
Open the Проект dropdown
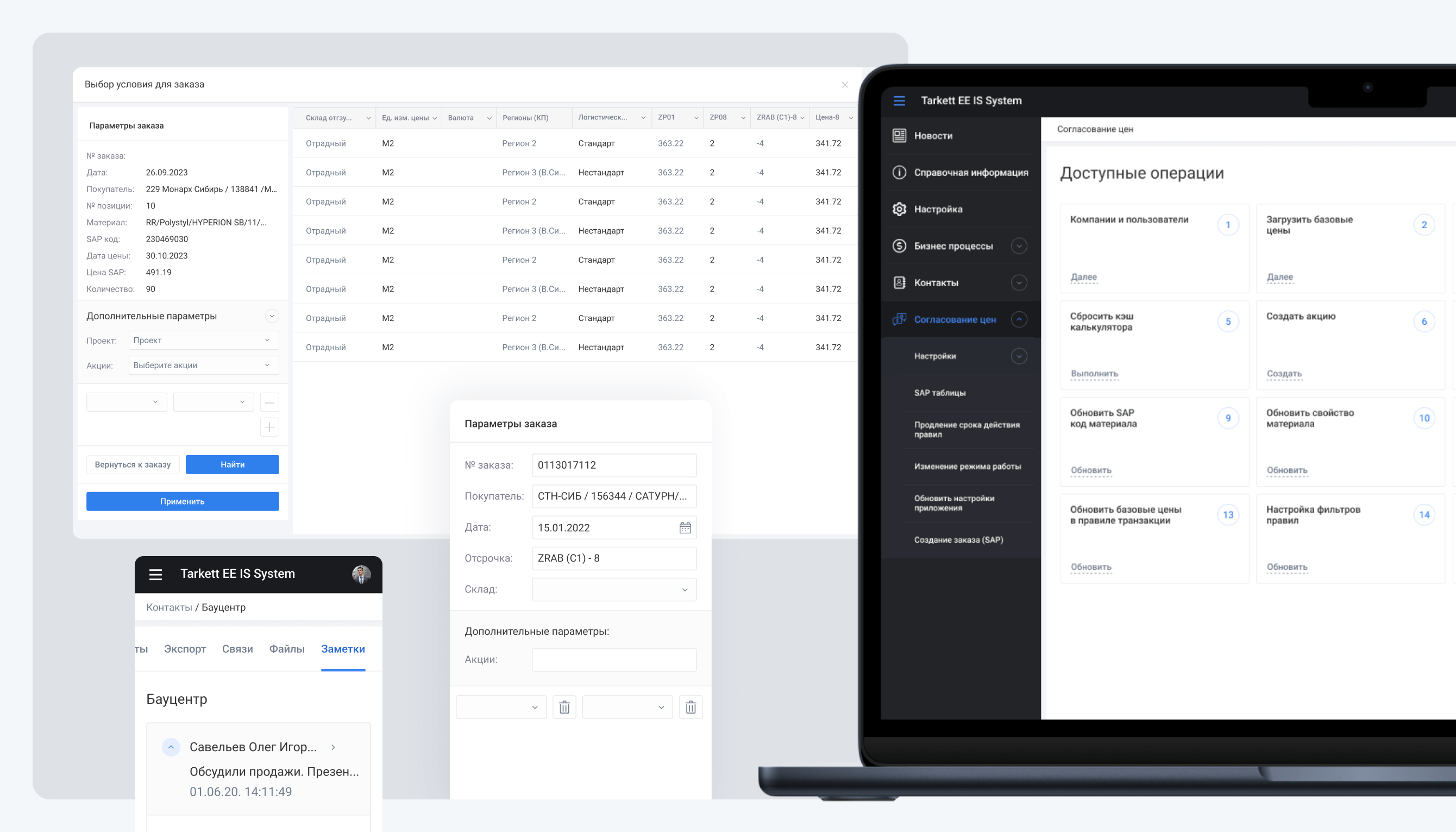click(204, 341)
